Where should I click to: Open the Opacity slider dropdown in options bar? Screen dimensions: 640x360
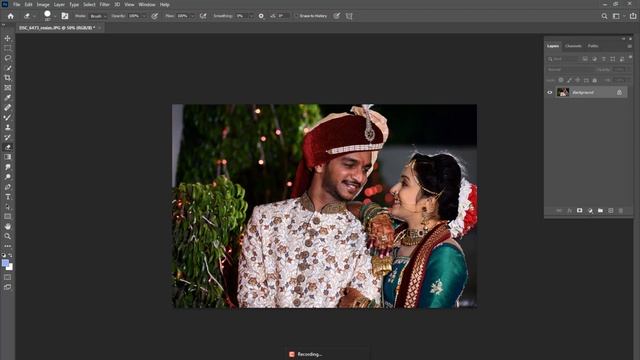[143, 16]
